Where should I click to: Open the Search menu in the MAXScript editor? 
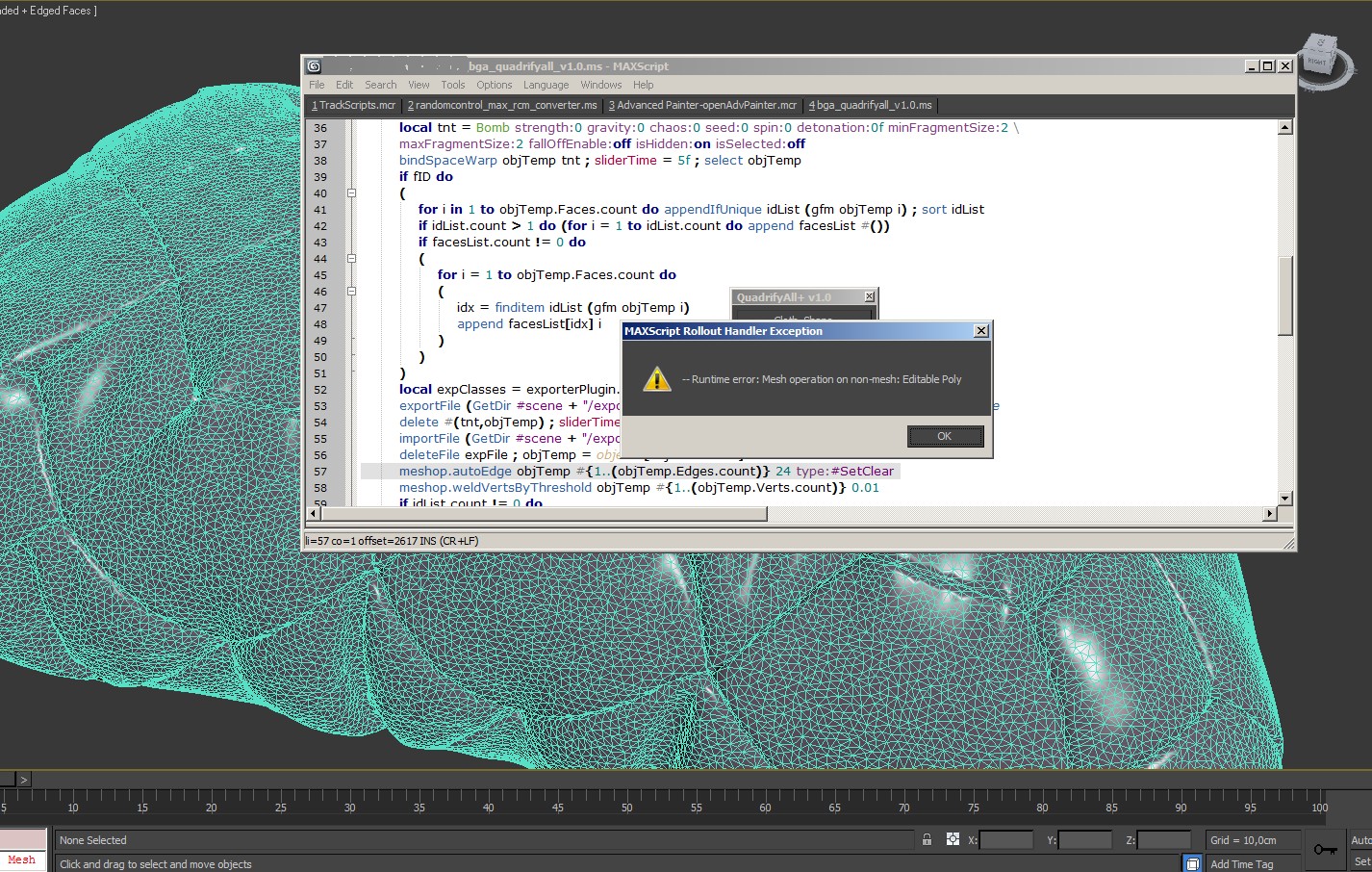tap(380, 85)
